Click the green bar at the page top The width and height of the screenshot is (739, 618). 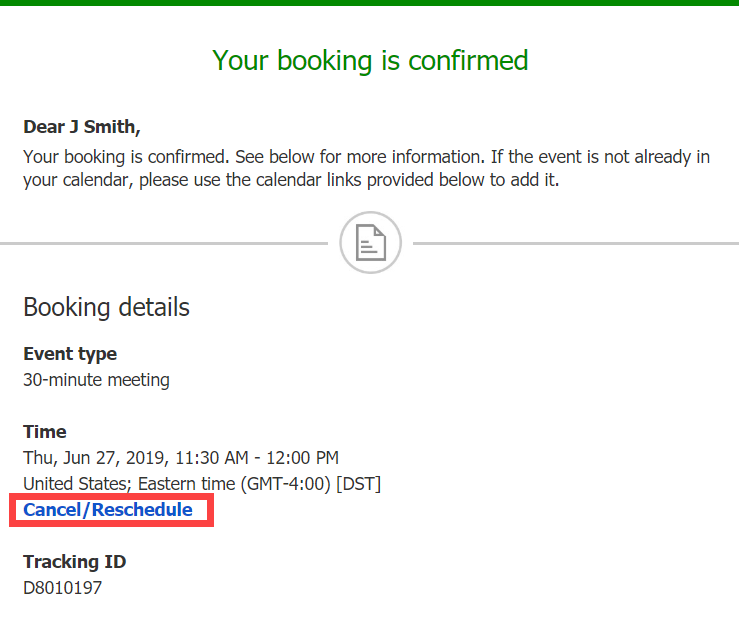tap(370, 3)
